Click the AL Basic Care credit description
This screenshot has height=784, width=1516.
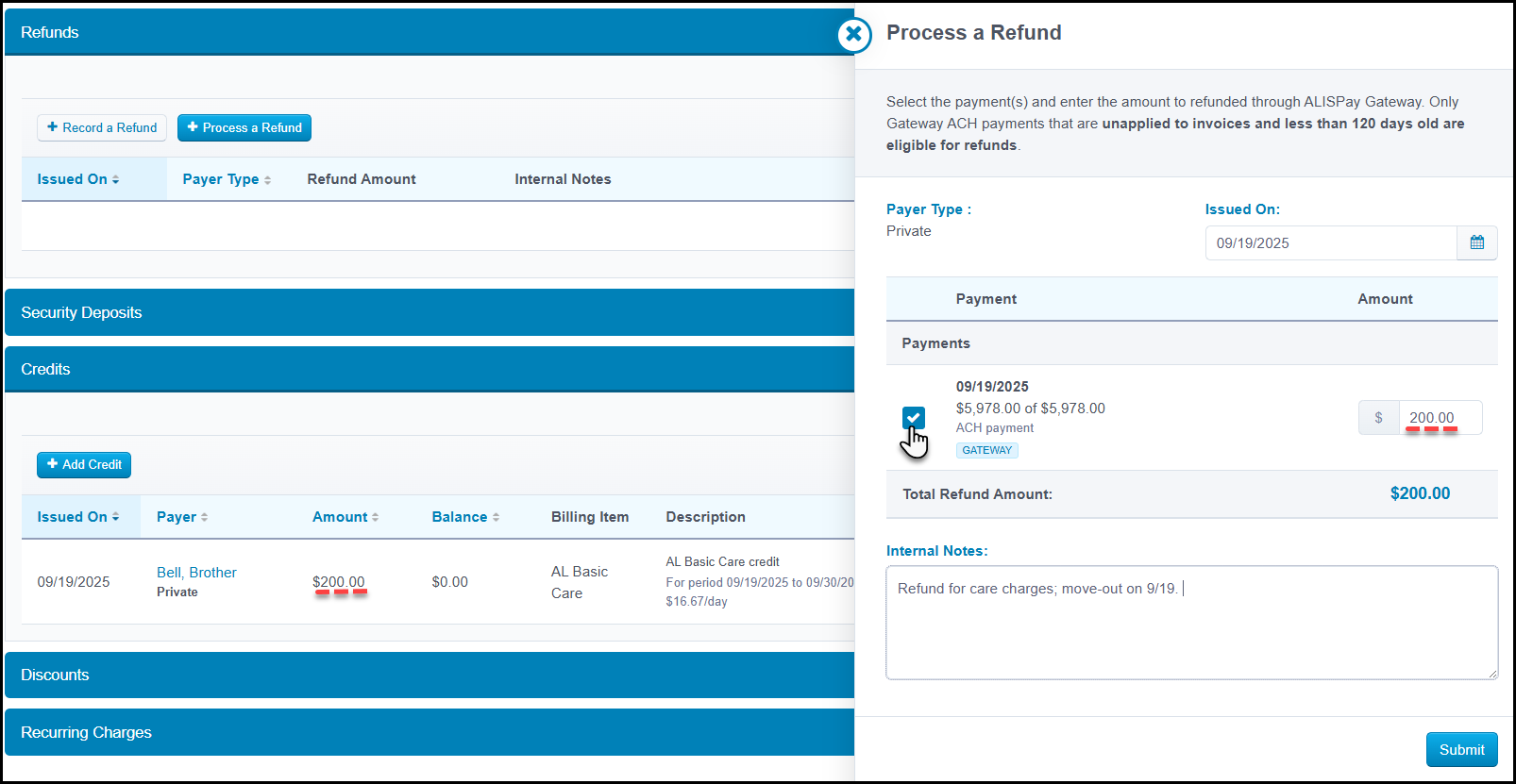coord(722,561)
